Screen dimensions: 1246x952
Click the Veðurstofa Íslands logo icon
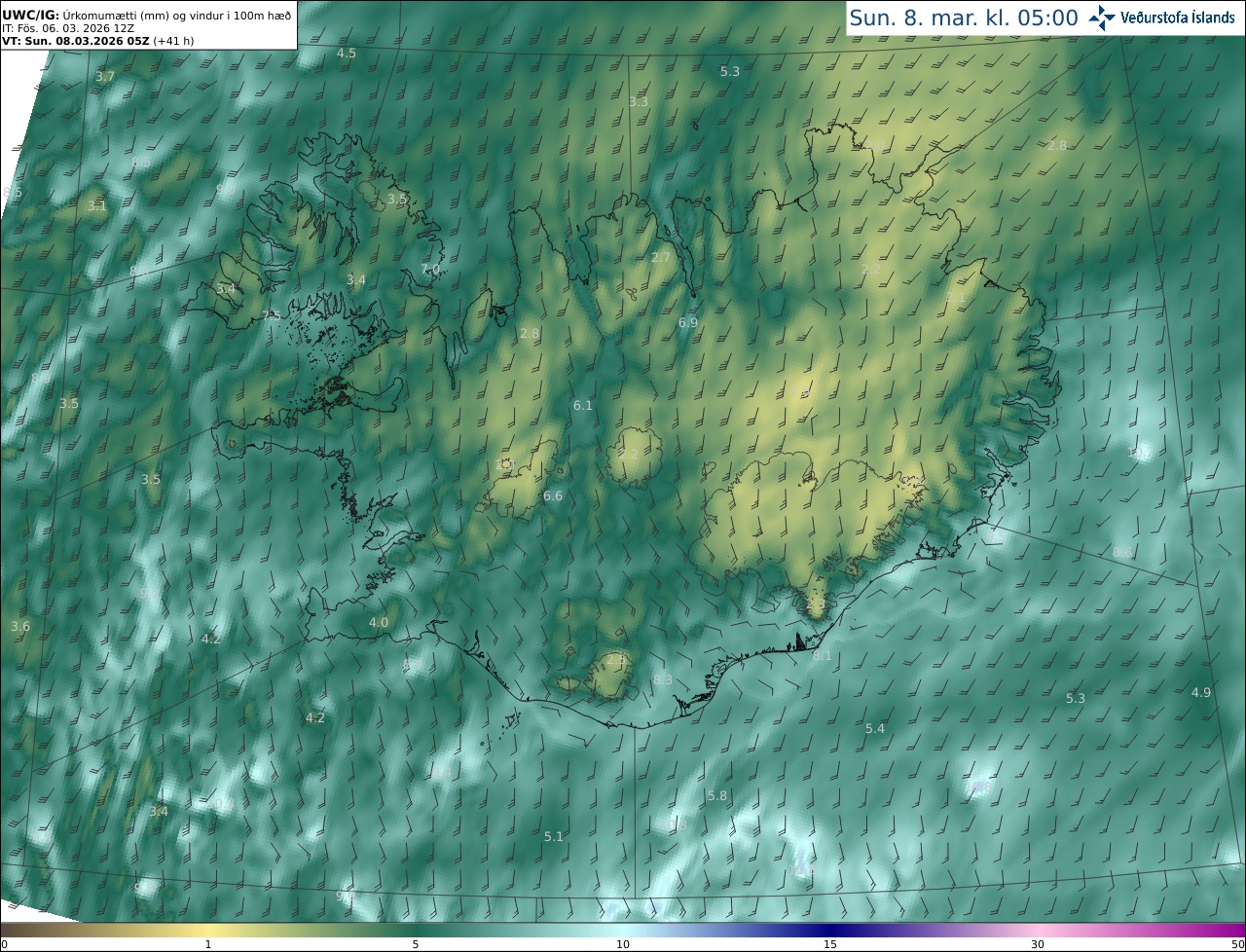(1103, 18)
